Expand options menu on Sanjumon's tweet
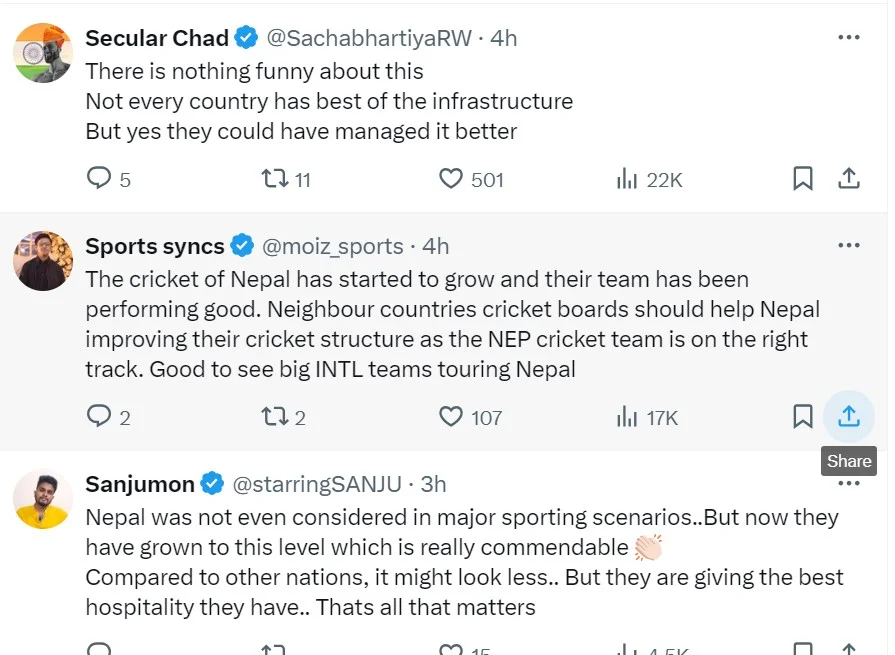The height and width of the screenshot is (655, 895). click(849, 484)
